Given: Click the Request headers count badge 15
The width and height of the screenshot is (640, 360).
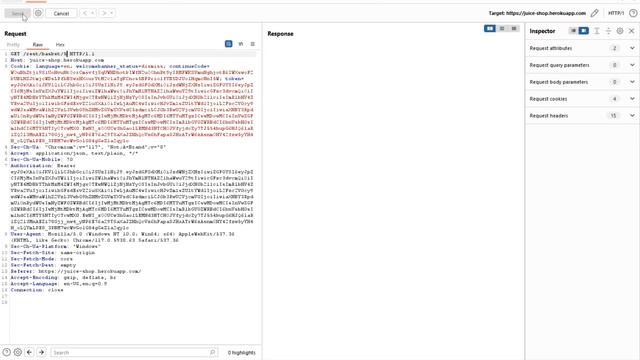Looking at the screenshot, I should pyautogui.click(x=613, y=116).
